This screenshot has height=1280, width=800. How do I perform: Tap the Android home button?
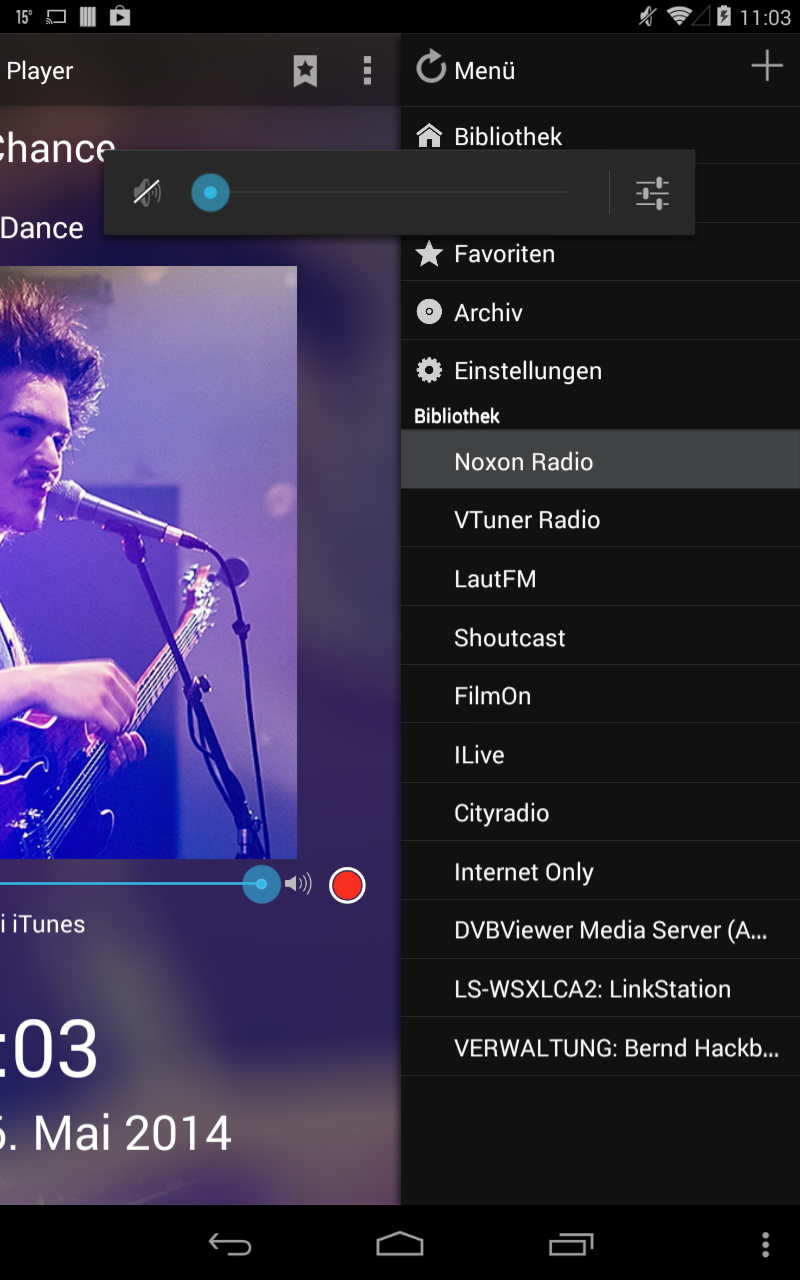[x=400, y=1244]
